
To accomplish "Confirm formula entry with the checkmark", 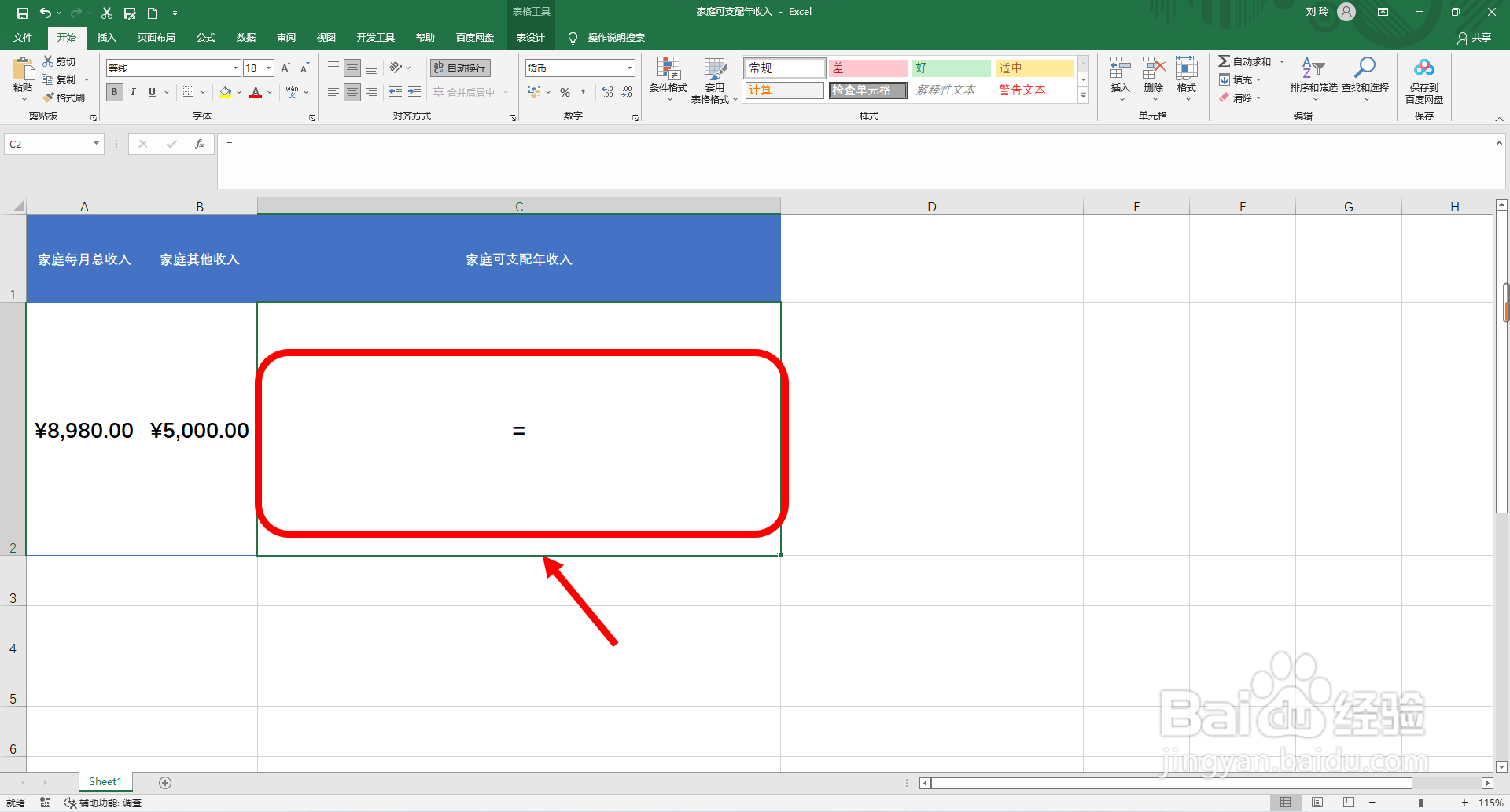I will point(171,144).
